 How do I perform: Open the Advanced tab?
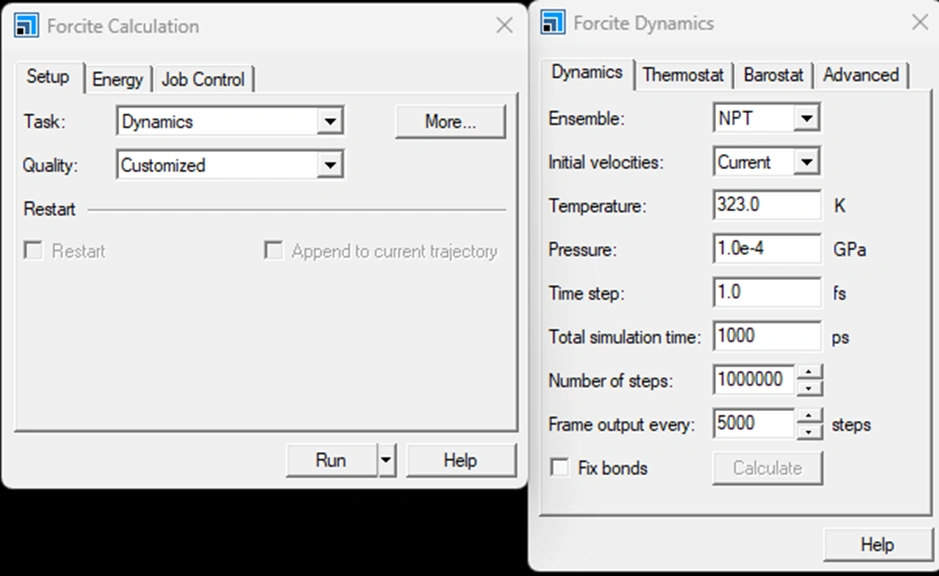tap(861, 75)
